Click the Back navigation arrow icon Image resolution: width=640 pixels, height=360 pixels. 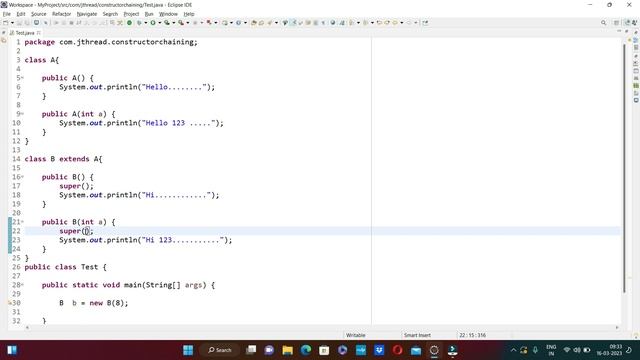click(x=395, y=23)
